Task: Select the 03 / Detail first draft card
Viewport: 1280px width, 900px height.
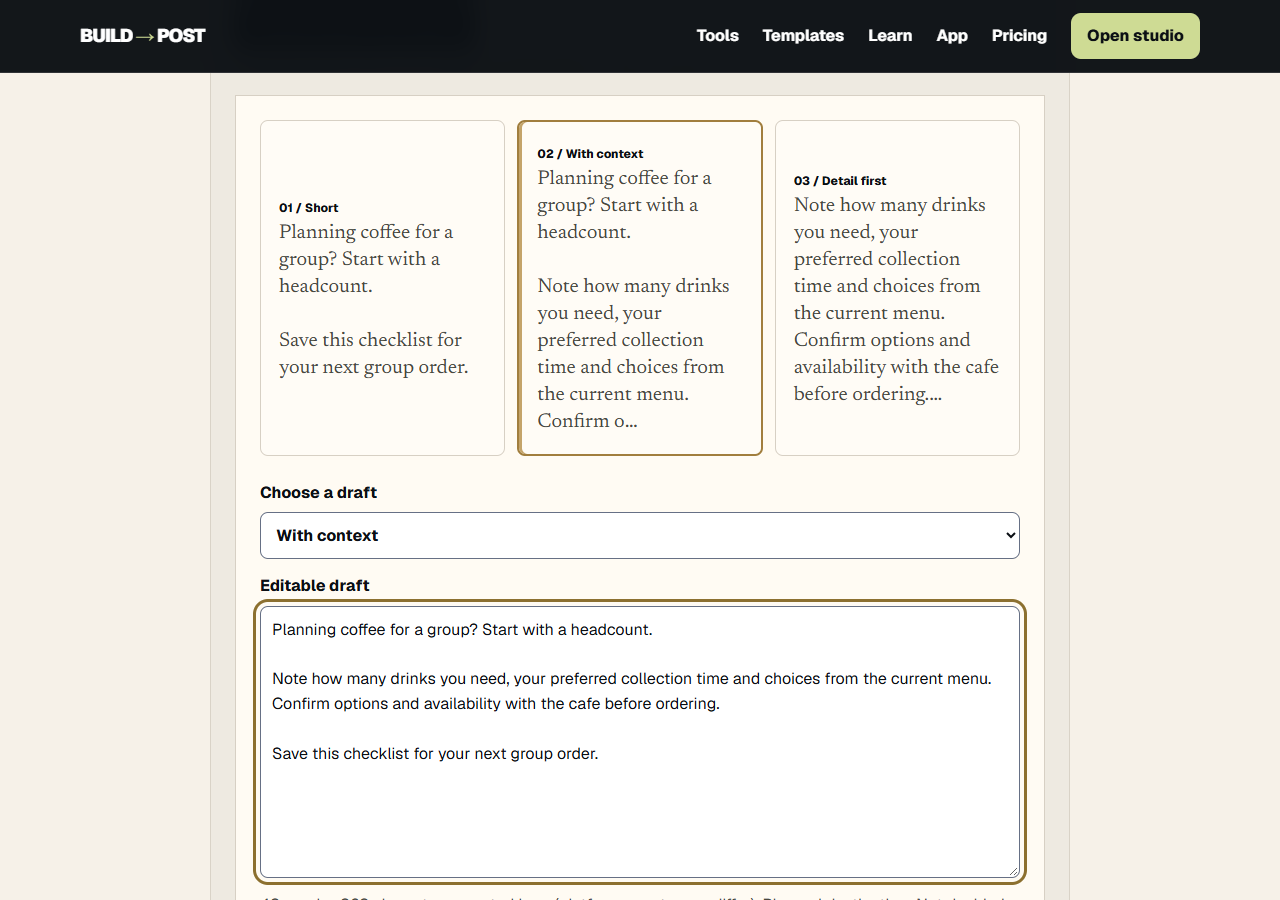Action: (x=897, y=288)
